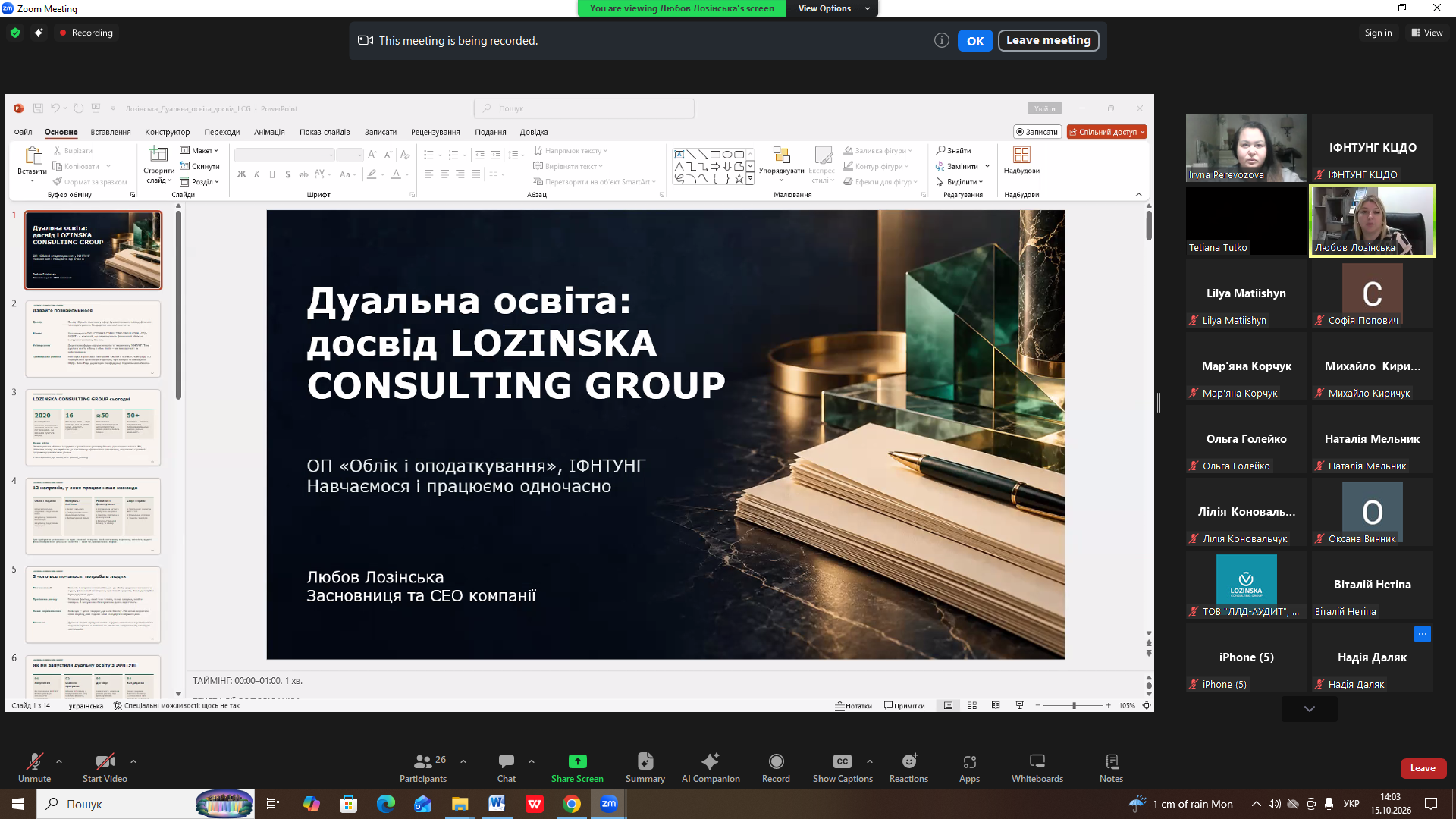Open AI Companion

click(x=711, y=767)
